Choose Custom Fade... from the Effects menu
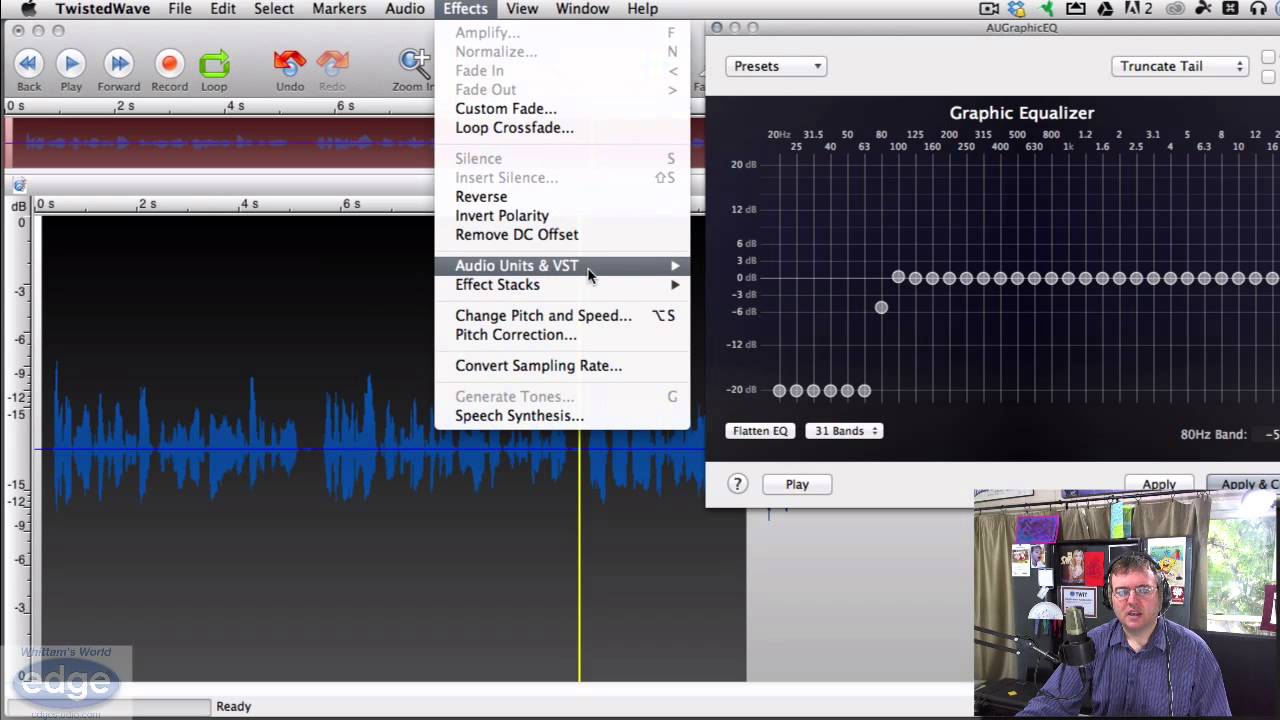 coord(562,109)
